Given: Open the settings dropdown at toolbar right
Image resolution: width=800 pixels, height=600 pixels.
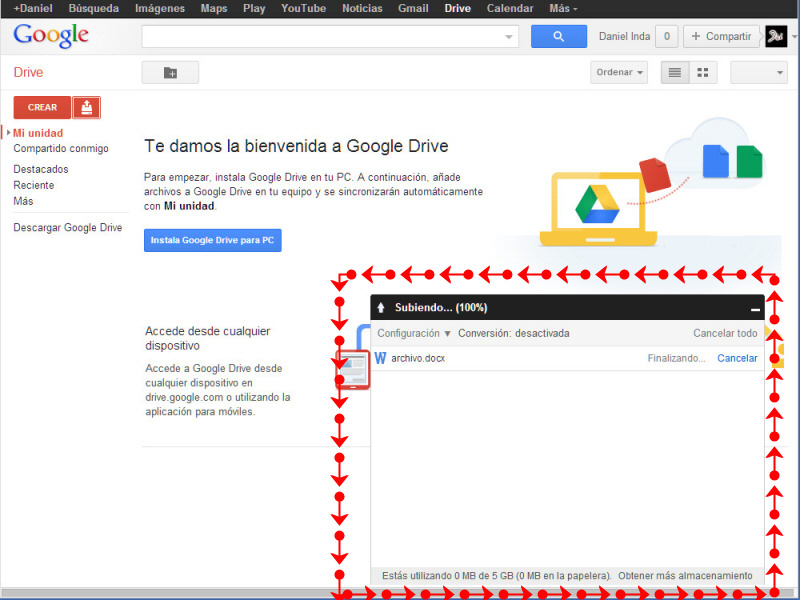Looking at the screenshot, I should coord(759,72).
